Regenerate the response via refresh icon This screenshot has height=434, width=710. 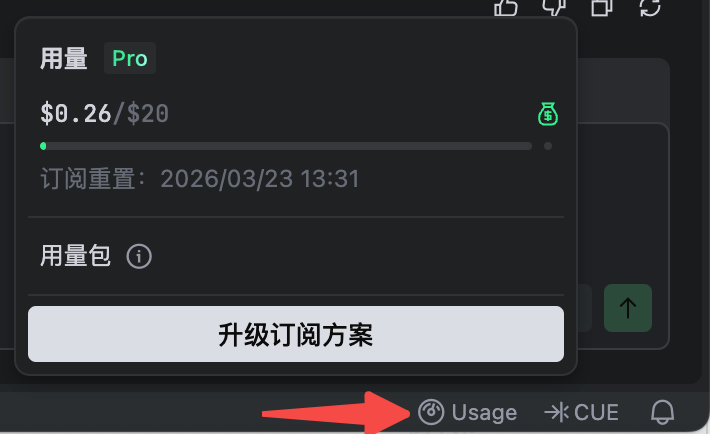[650, 7]
